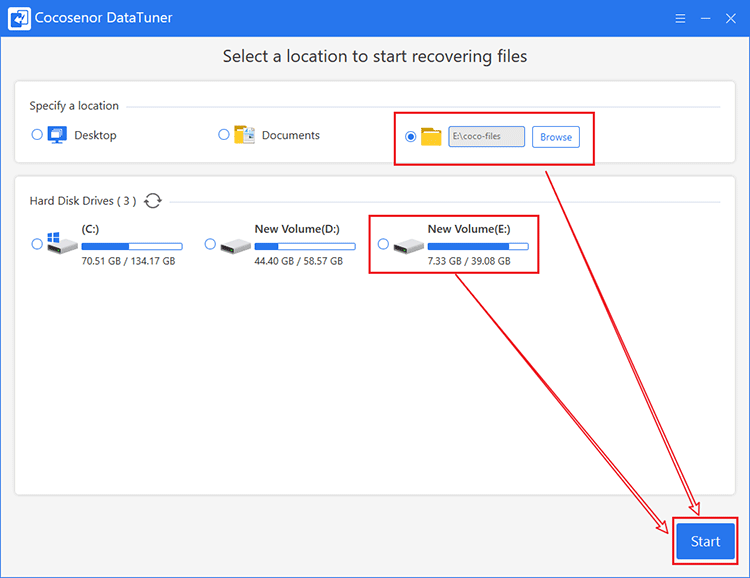Click the Desktop monitor icon
The image size is (750, 578).
click(57, 135)
